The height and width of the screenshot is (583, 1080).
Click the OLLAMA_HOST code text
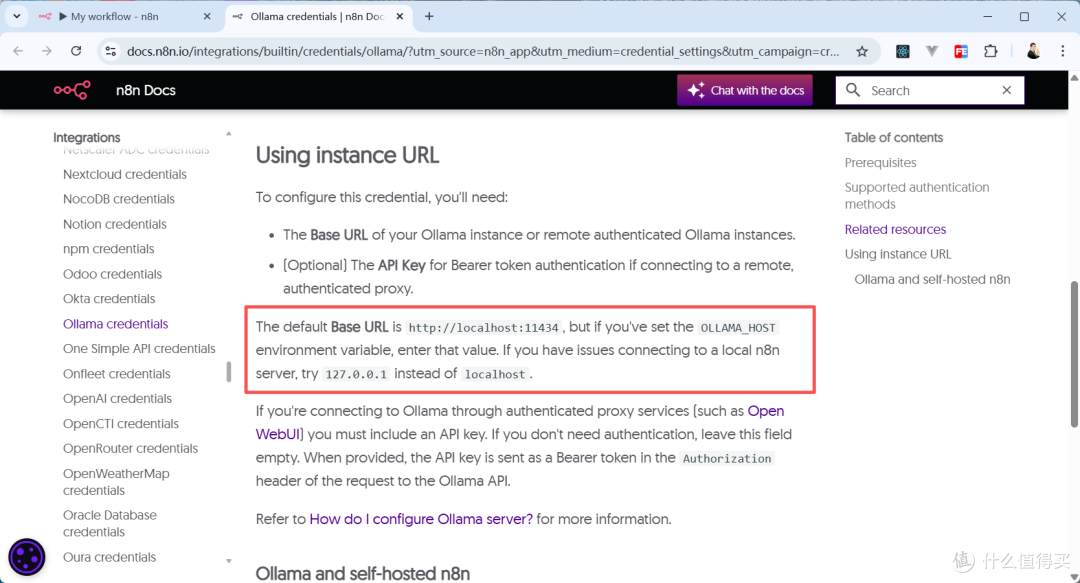(x=738, y=328)
